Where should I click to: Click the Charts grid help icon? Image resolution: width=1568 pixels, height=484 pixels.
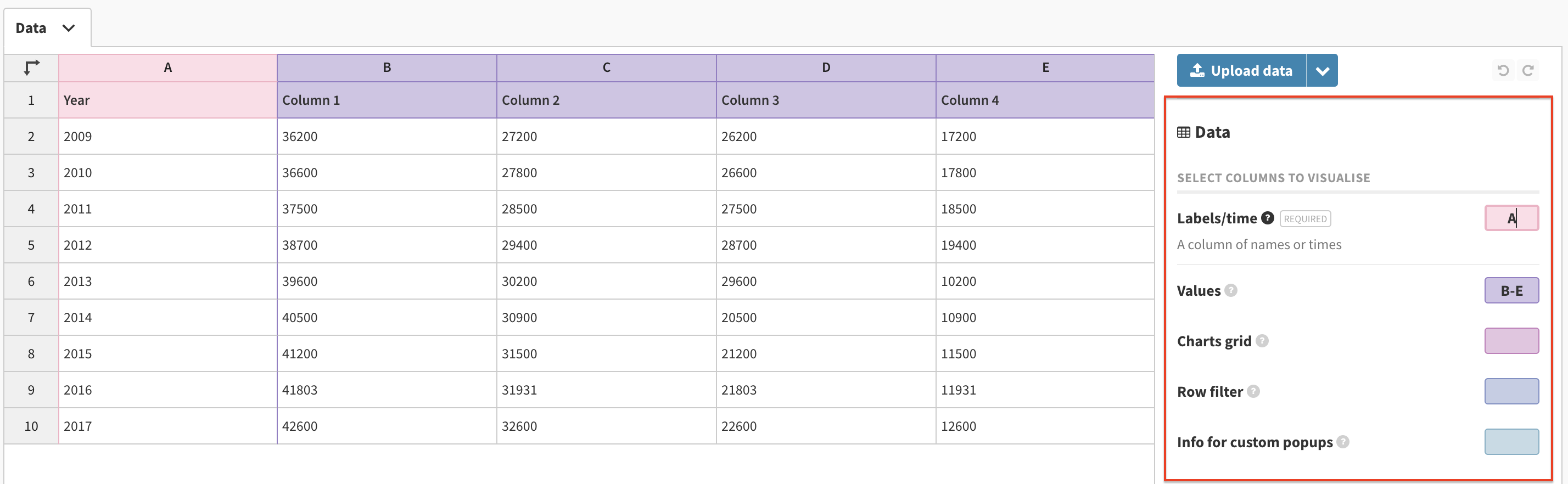[1262, 341]
